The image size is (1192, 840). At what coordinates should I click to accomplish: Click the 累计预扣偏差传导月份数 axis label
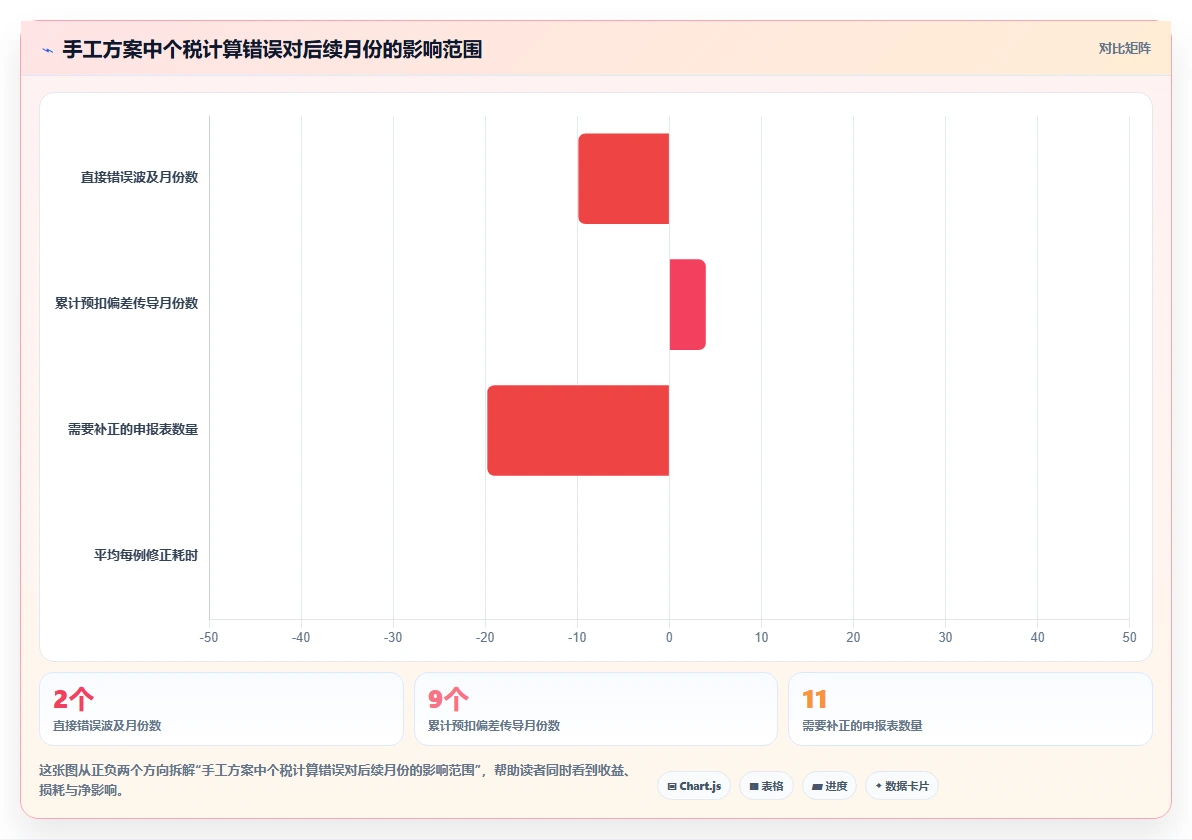click(x=126, y=303)
